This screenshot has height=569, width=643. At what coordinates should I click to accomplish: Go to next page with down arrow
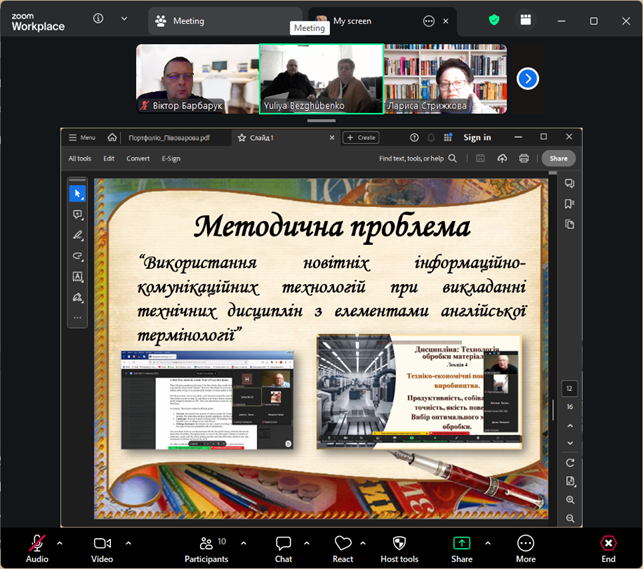(x=570, y=443)
